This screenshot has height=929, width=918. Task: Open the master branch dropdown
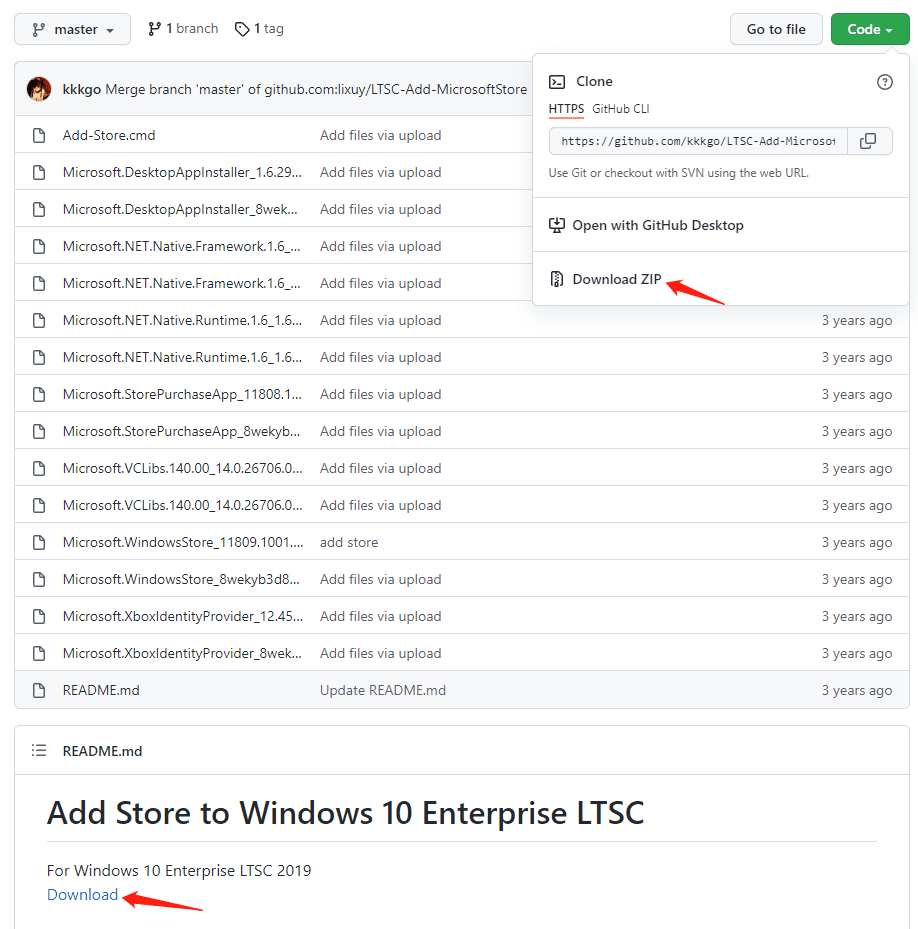point(72,29)
